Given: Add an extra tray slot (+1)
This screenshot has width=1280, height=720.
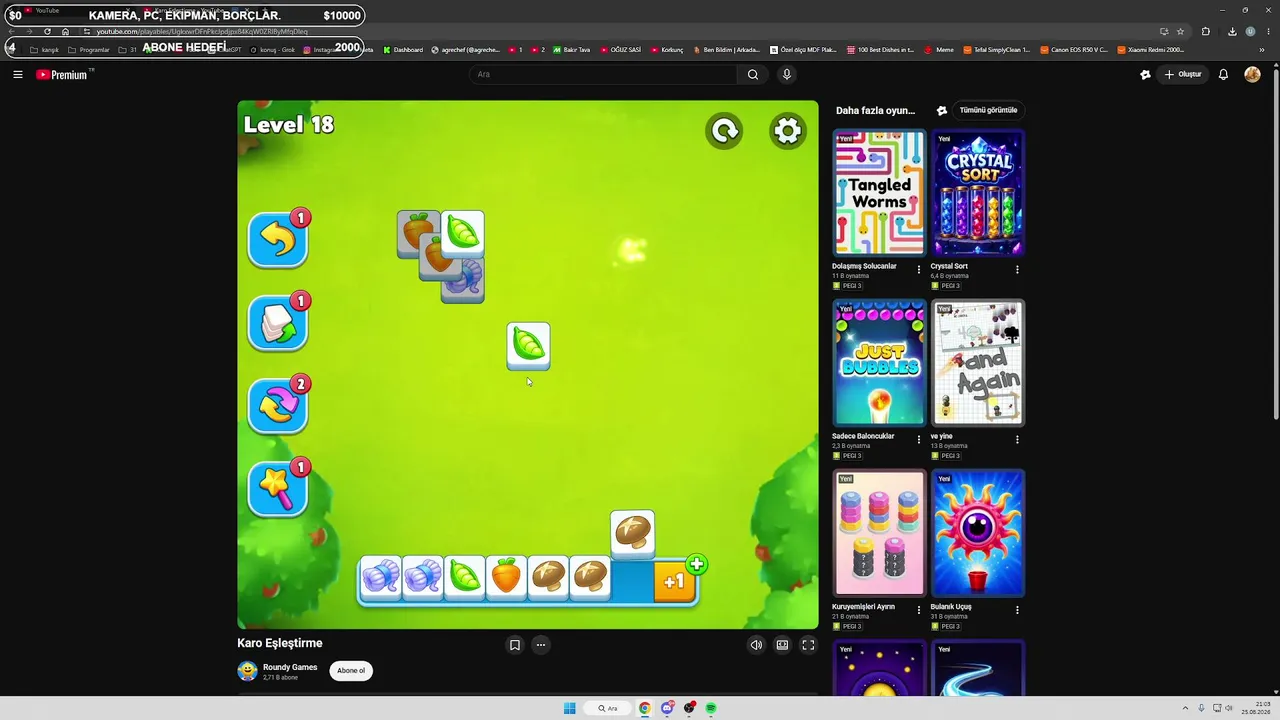Looking at the screenshot, I should [675, 581].
